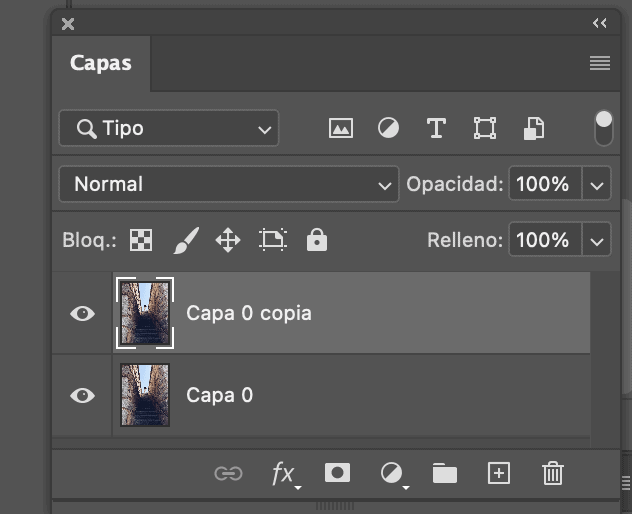
Task: Filter for adjustment layers icon
Action: click(388, 128)
